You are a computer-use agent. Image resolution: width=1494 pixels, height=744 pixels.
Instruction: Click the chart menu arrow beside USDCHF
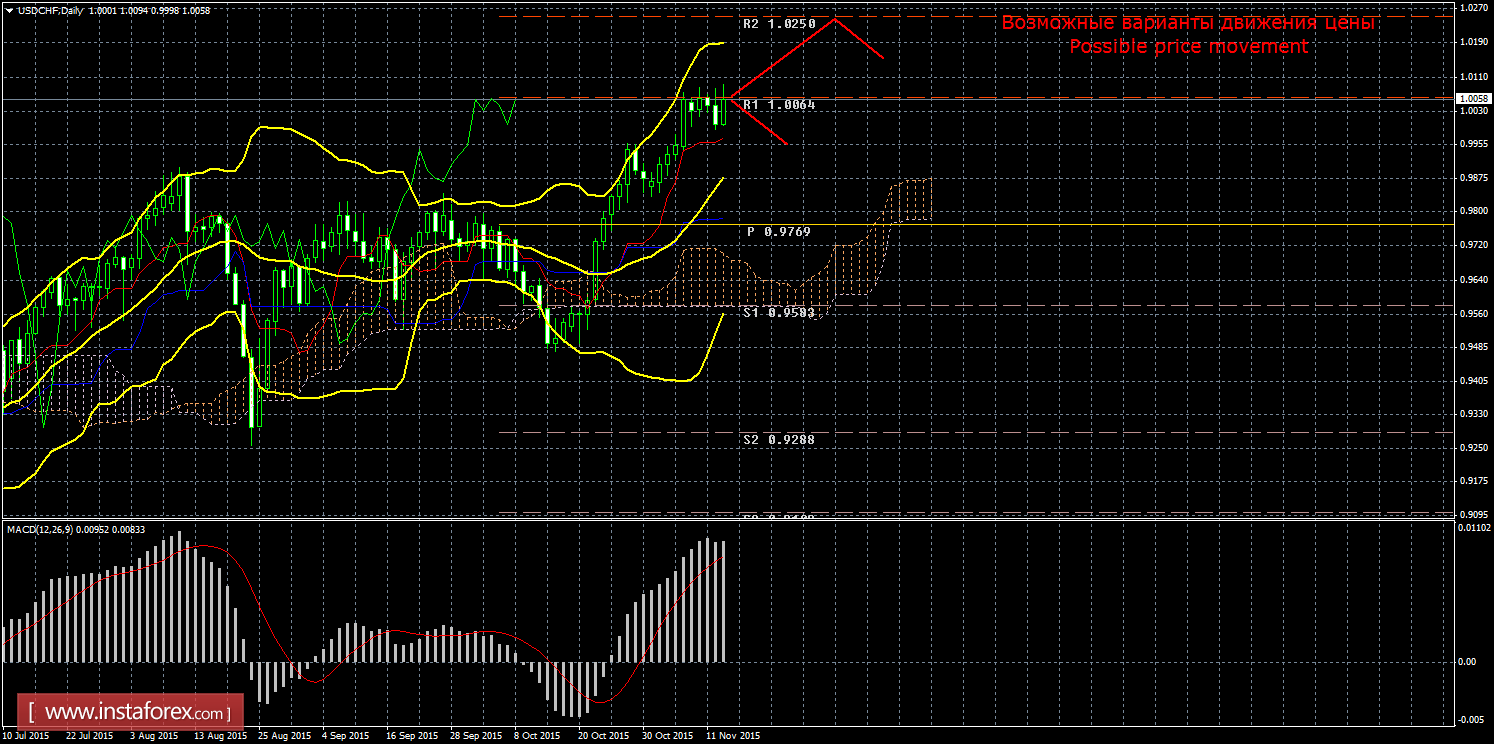[9, 10]
